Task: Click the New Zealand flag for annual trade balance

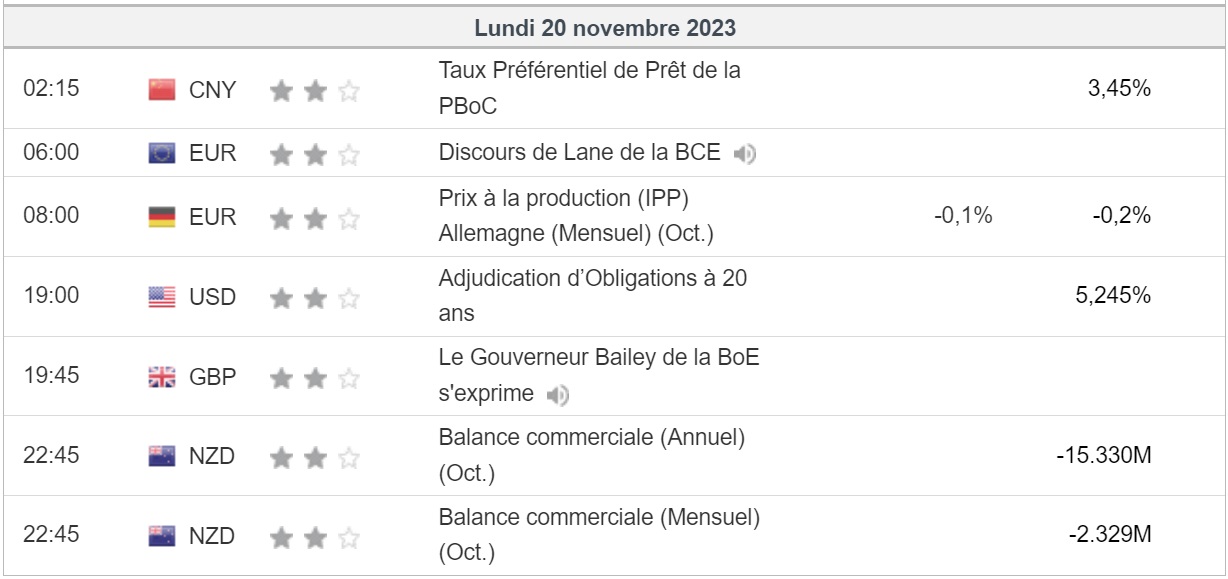Action: point(161,457)
